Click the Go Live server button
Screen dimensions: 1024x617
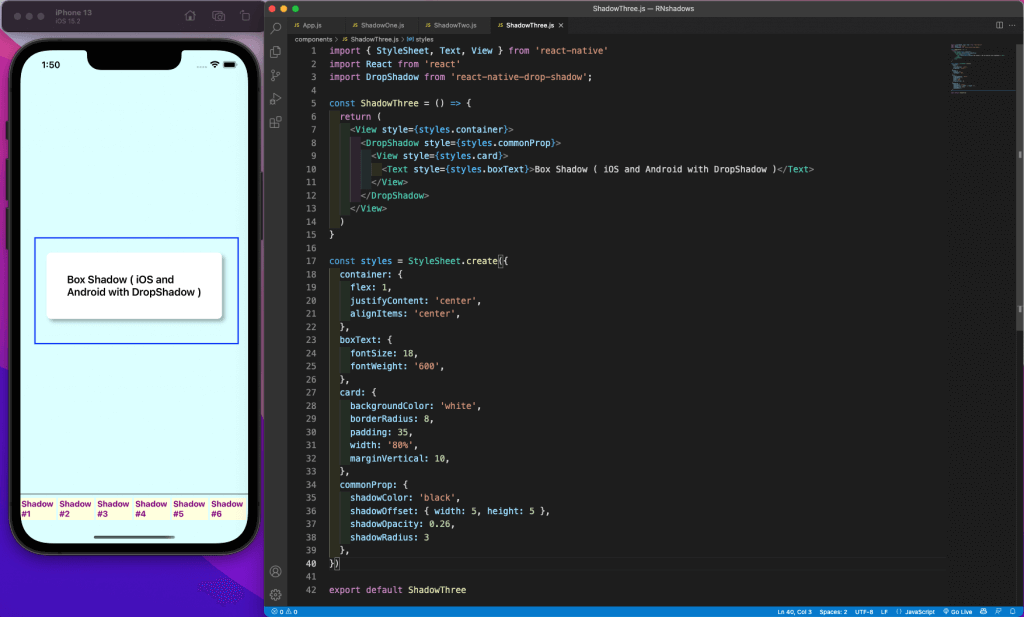tap(958, 611)
